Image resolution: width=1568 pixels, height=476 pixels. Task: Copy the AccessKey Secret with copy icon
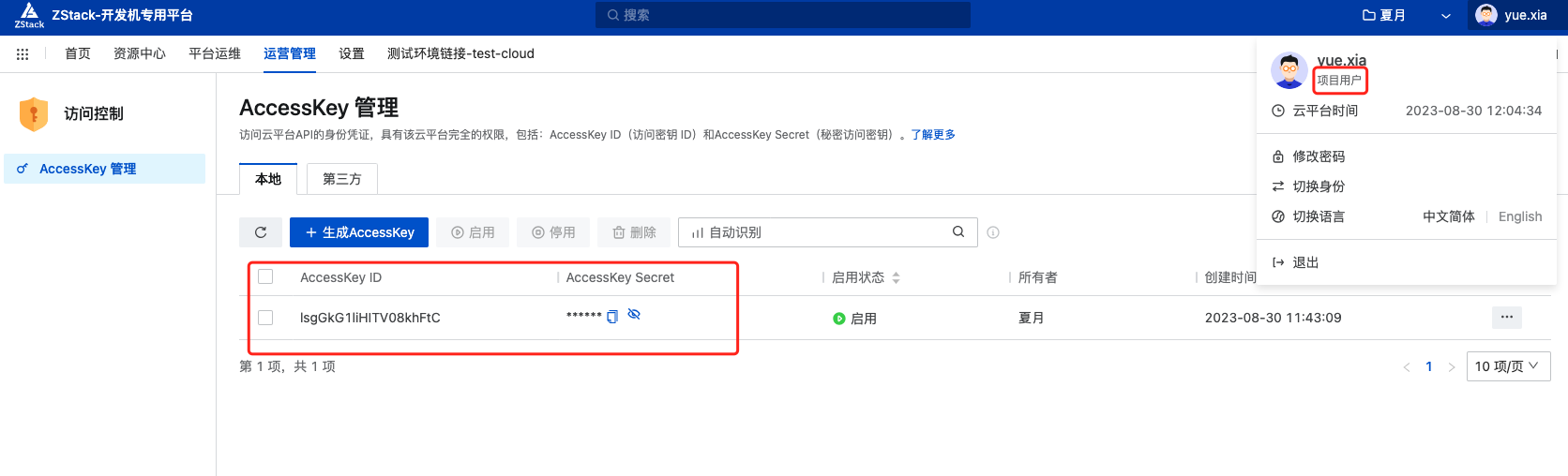[x=612, y=317]
